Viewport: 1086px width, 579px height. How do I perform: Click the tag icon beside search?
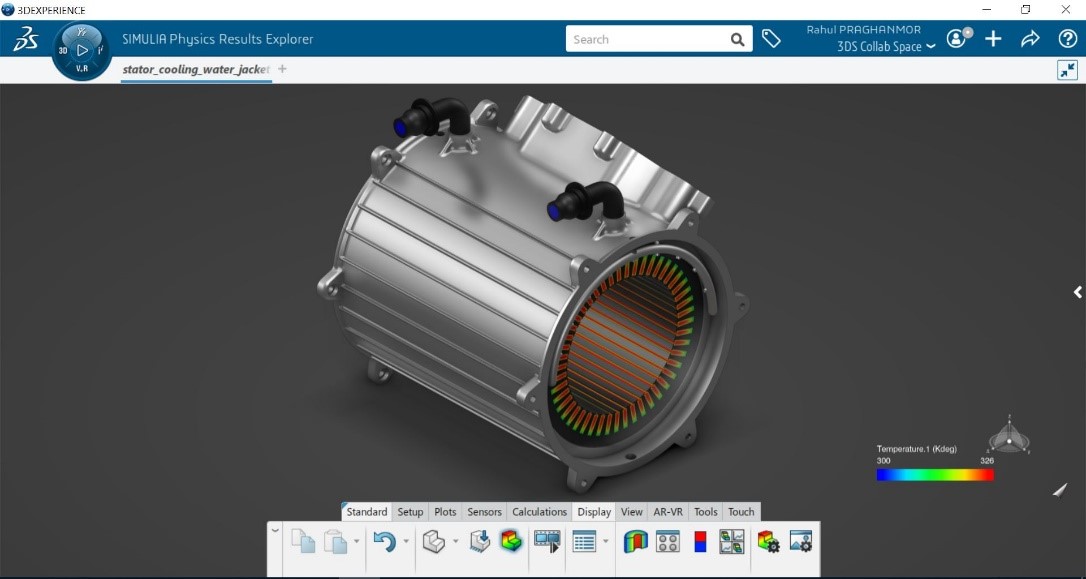[x=772, y=39]
